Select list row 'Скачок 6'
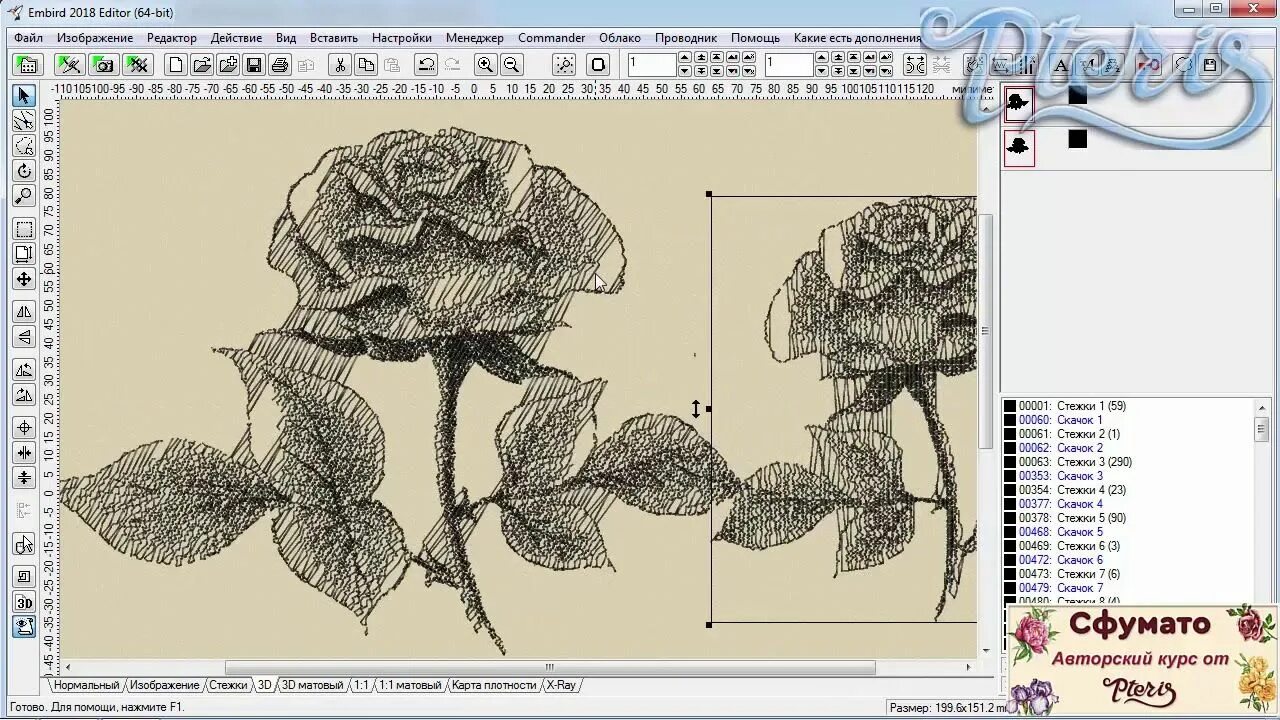1280x720 pixels. (x=1128, y=560)
